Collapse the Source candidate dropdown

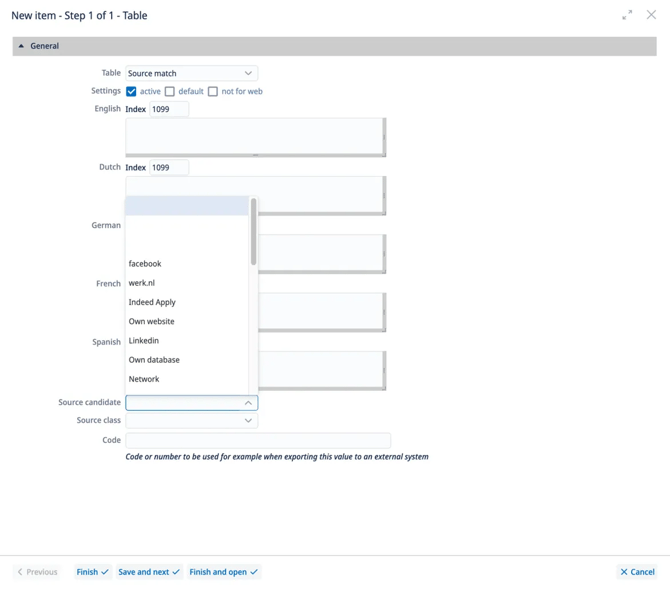point(248,403)
